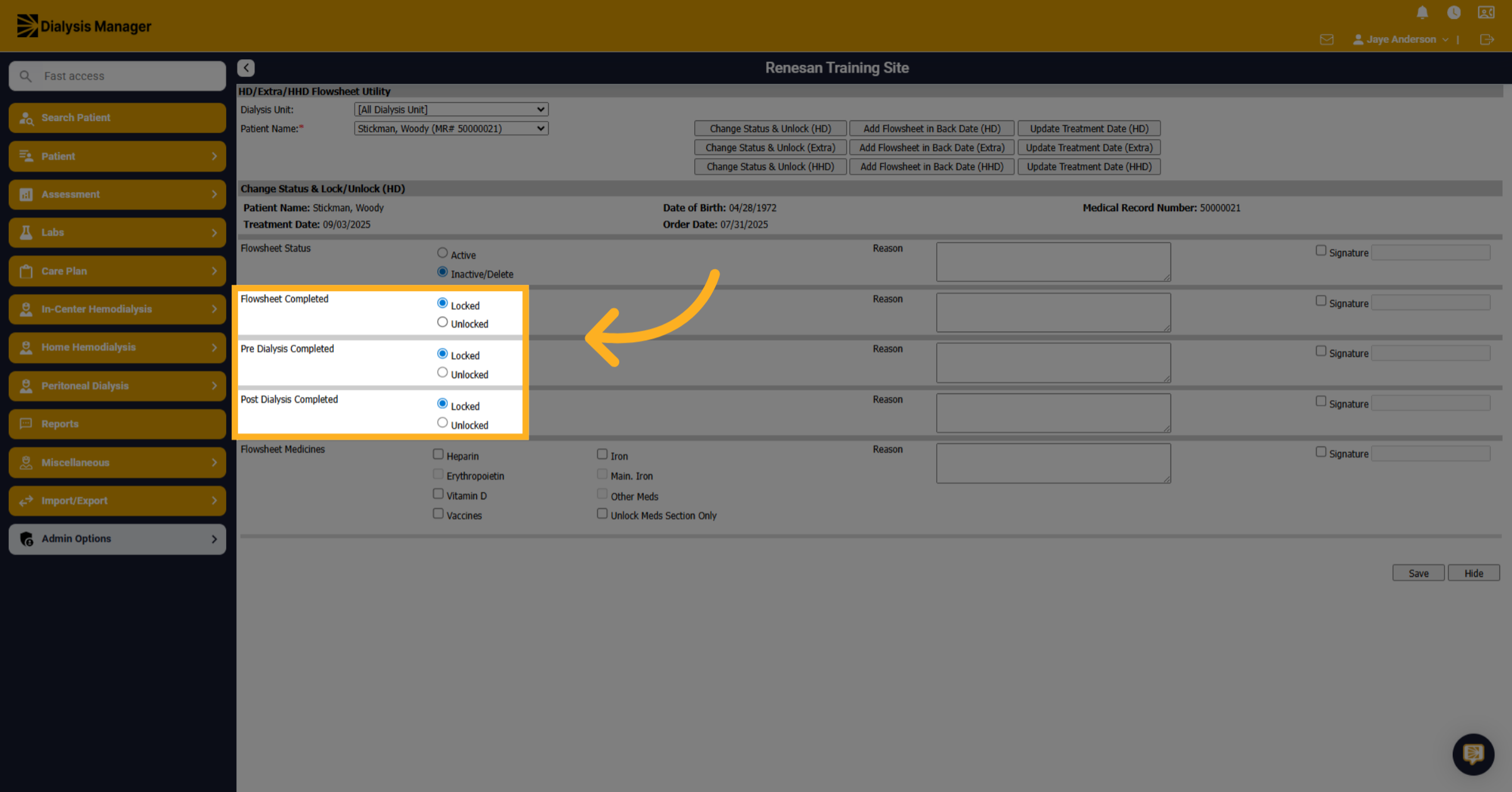Click the Assessment chart icon

click(x=26, y=194)
